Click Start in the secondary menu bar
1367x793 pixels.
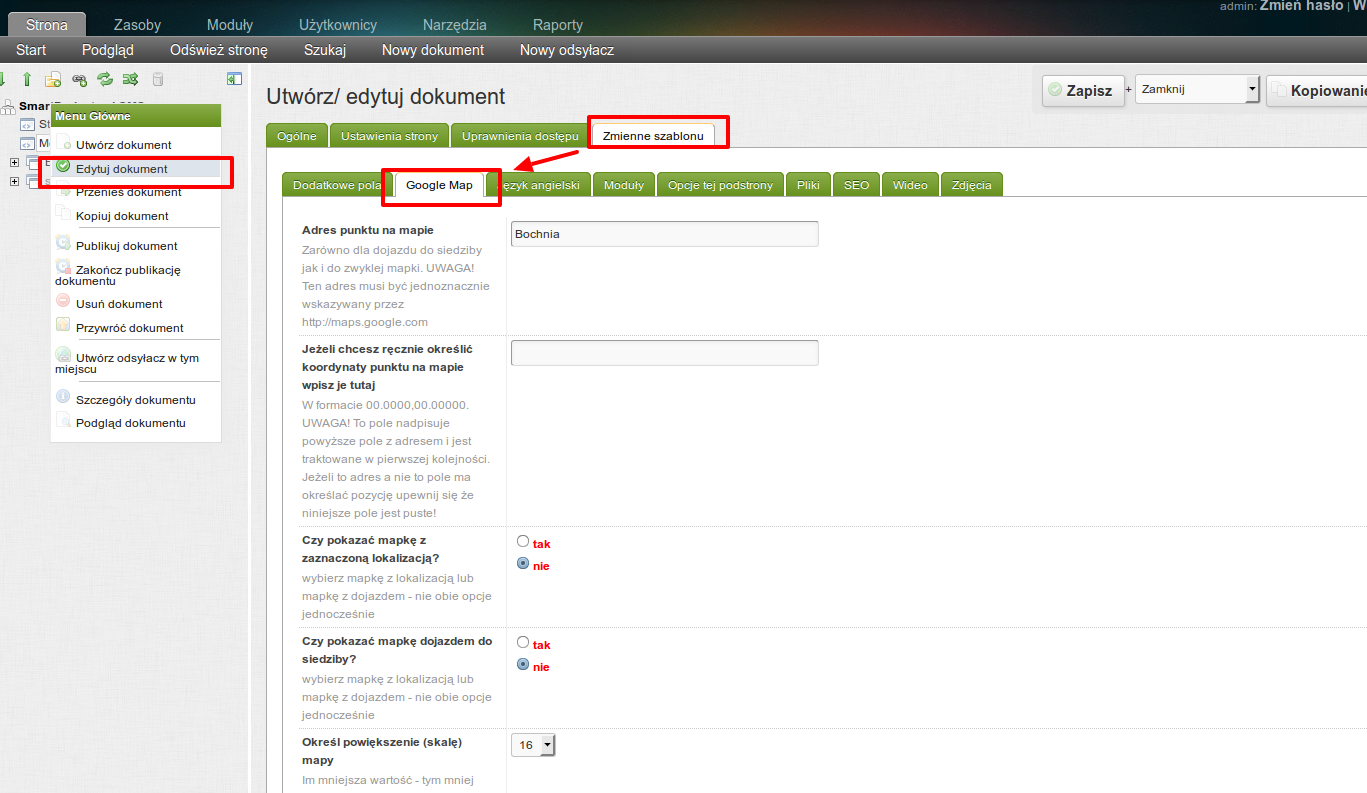tap(31, 50)
